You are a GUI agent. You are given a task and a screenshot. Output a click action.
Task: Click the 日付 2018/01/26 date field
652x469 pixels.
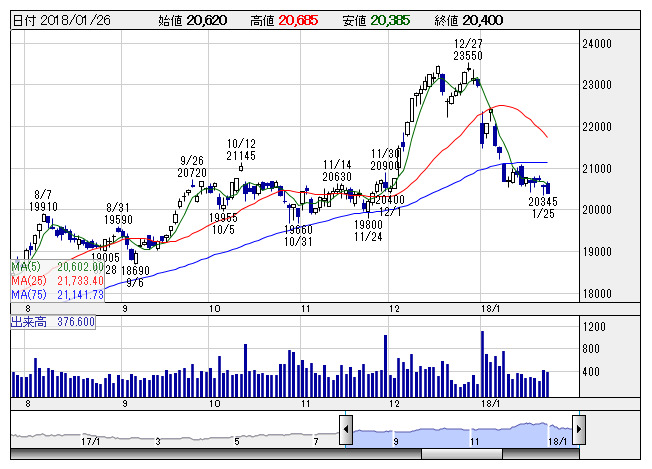click(62, 20)
